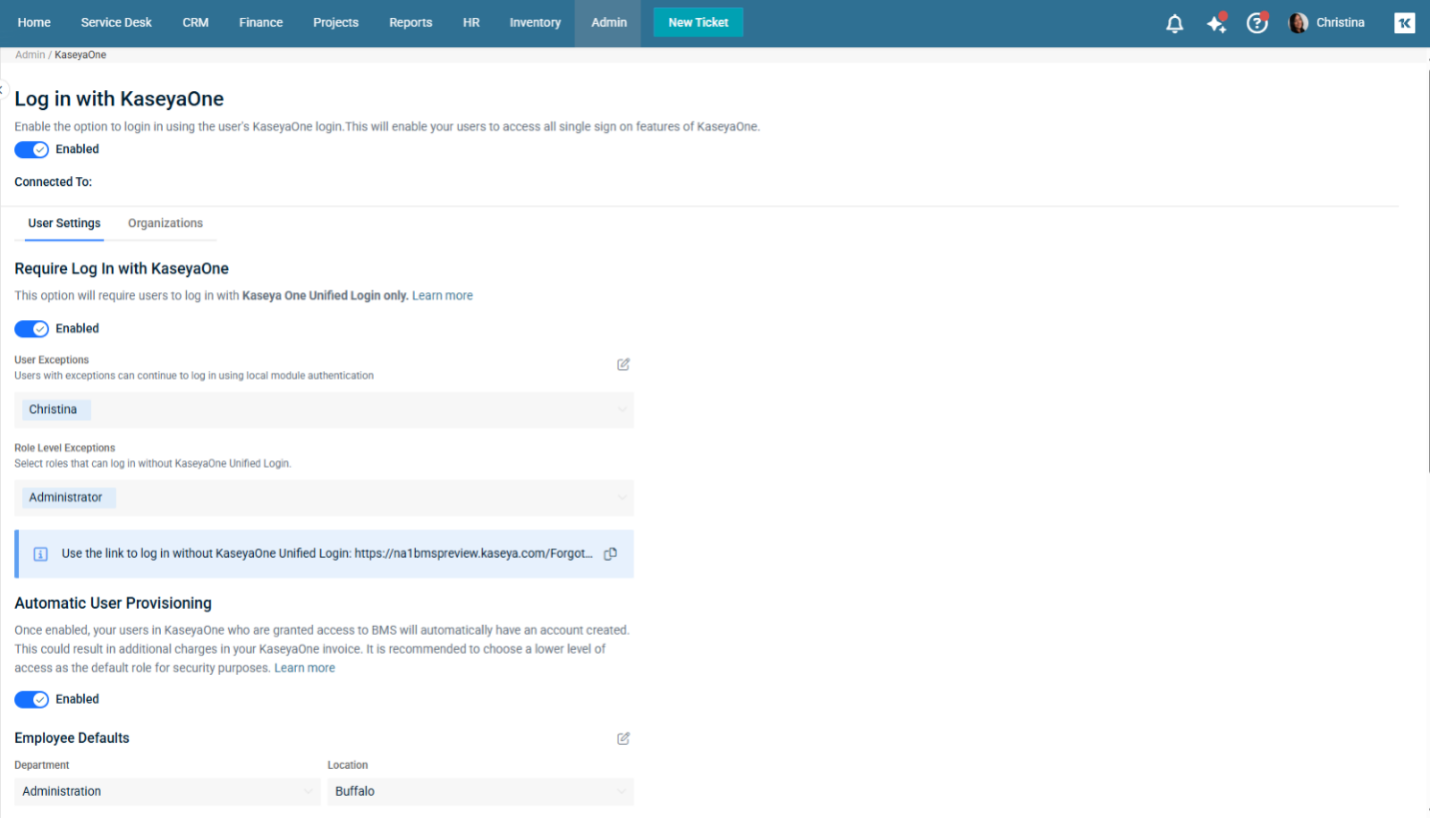The height and width of the screenshot is (821, 1430).
Task: Toggle Log in with KaseyaOne switch
Action: point(32,150)
